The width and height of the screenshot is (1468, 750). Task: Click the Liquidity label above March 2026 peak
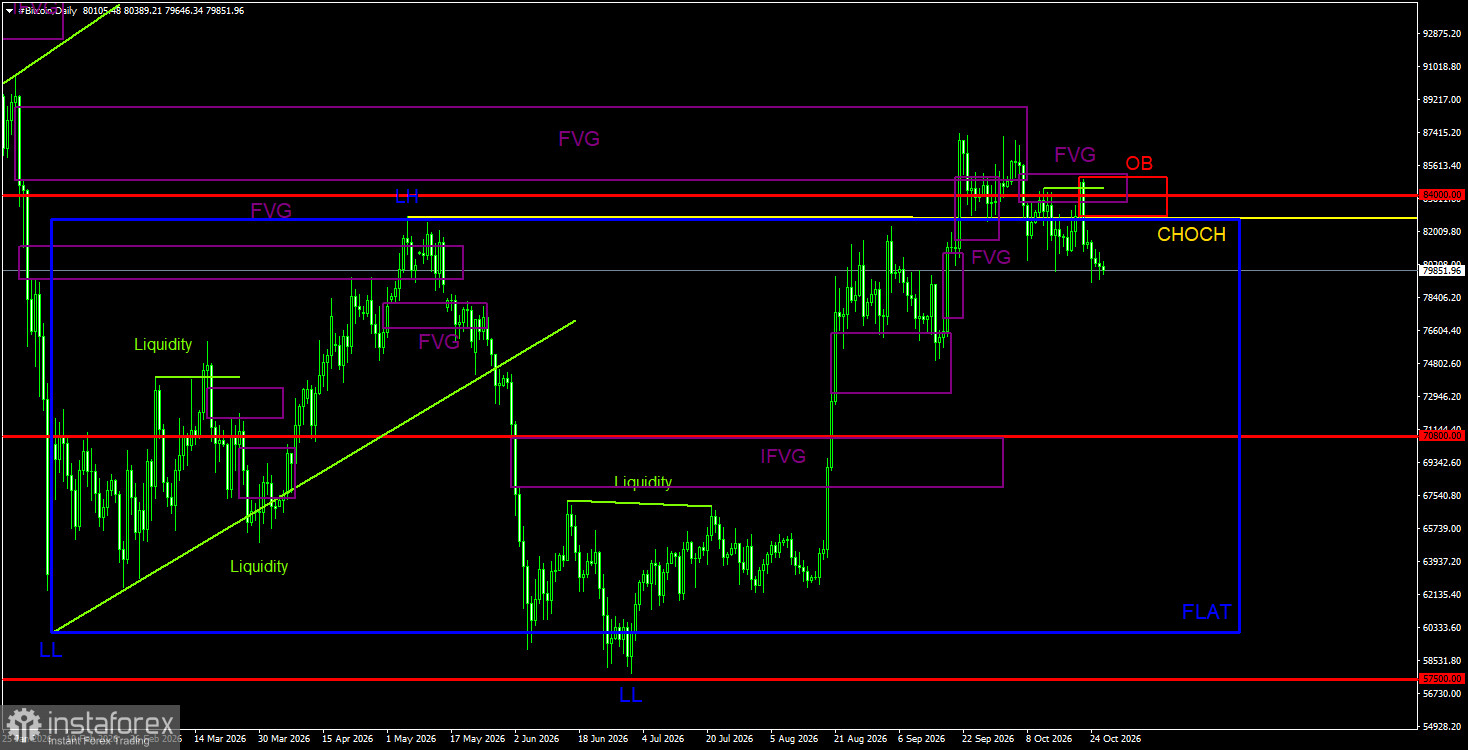163,345
